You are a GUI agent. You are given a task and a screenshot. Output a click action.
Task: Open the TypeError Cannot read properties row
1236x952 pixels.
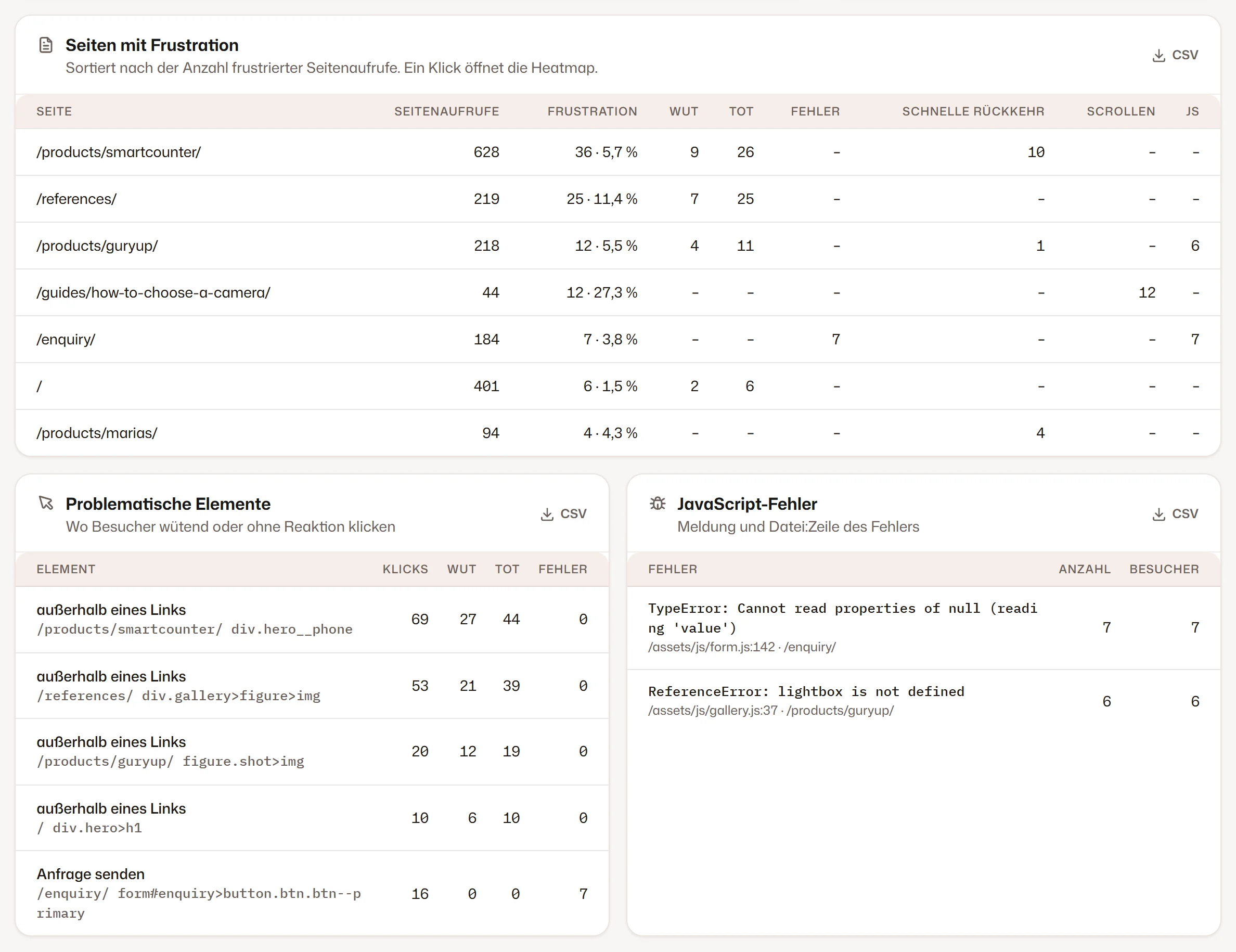pos(923,628)
